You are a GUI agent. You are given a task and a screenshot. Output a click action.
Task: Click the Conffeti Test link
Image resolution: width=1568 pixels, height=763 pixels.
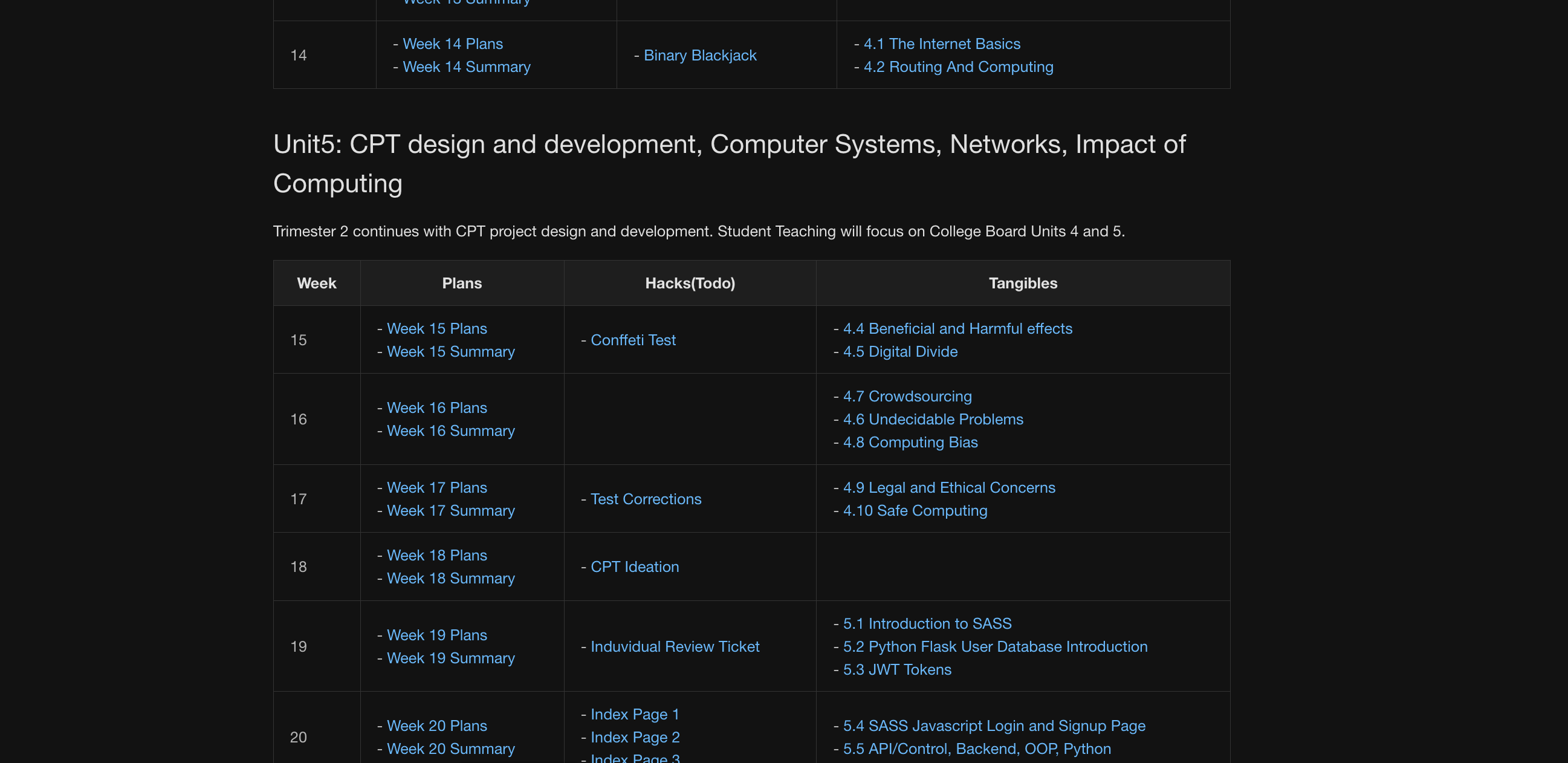[632, 340]
